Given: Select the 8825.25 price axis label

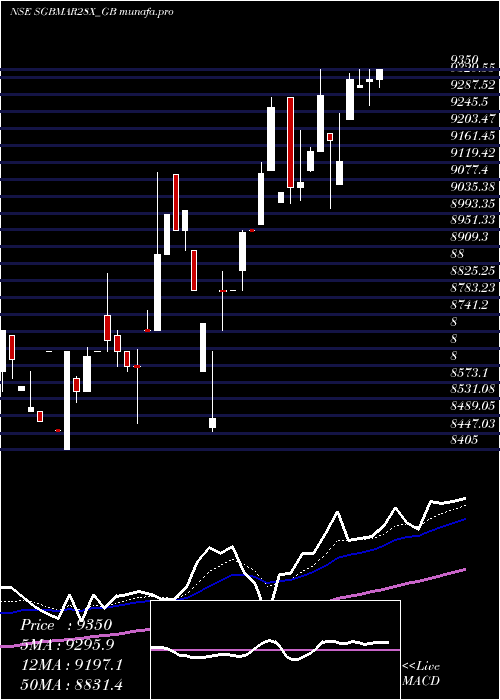Looking at the screenshot, I should pos(473,271).
